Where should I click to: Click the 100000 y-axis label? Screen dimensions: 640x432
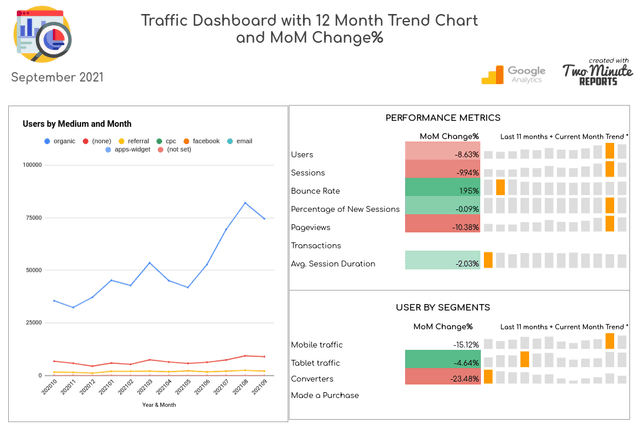(32, 165)
